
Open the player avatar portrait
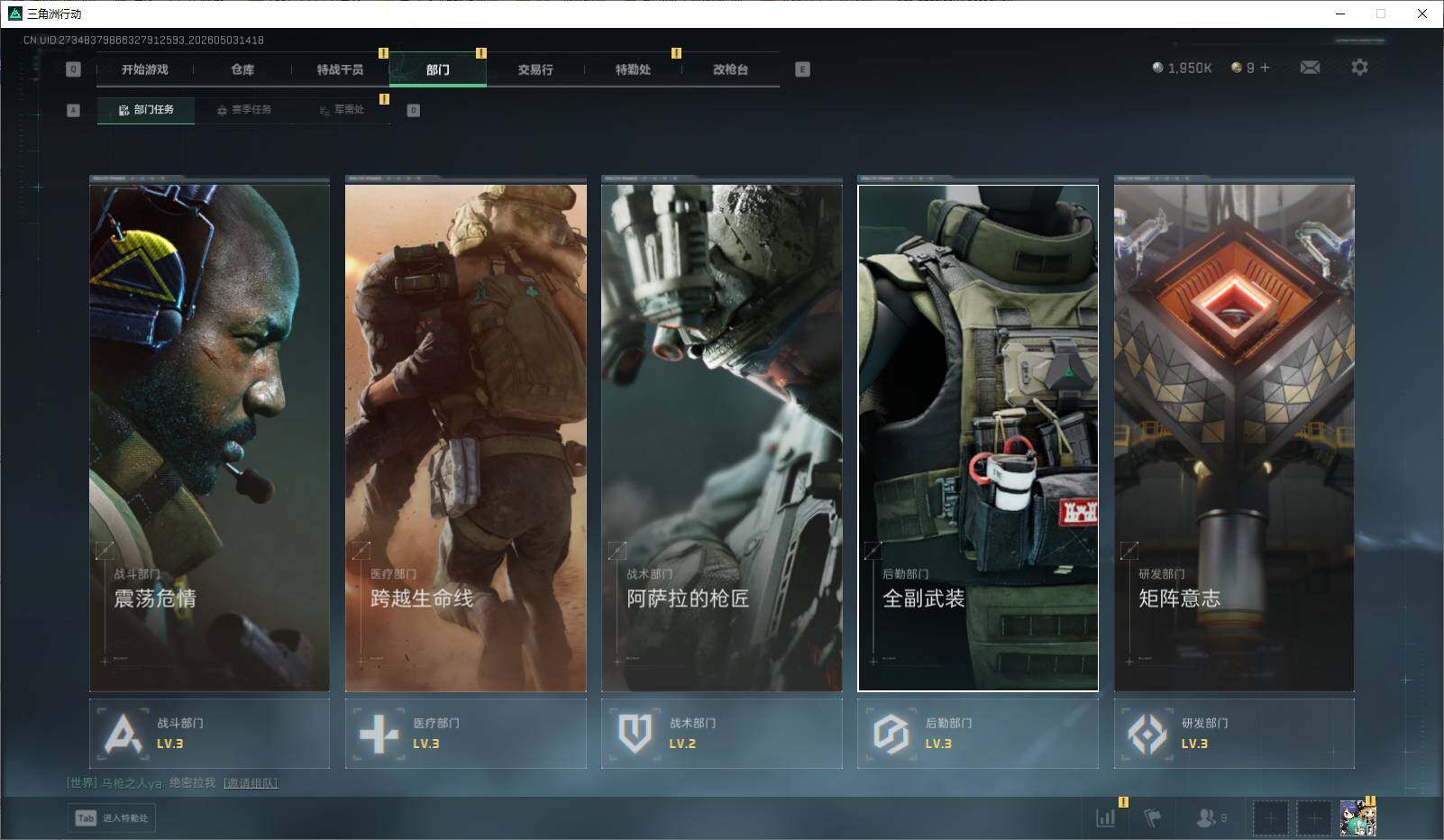tap(1357, 818)
